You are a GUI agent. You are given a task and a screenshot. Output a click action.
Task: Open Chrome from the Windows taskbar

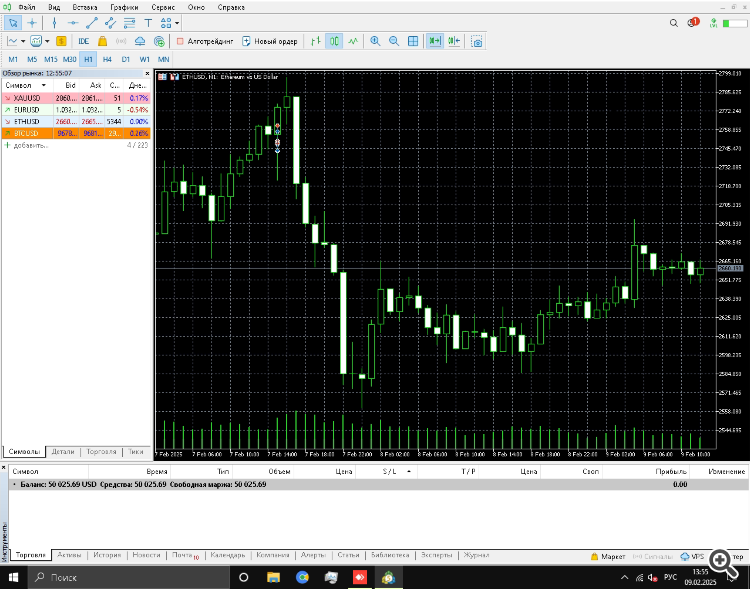302,578
